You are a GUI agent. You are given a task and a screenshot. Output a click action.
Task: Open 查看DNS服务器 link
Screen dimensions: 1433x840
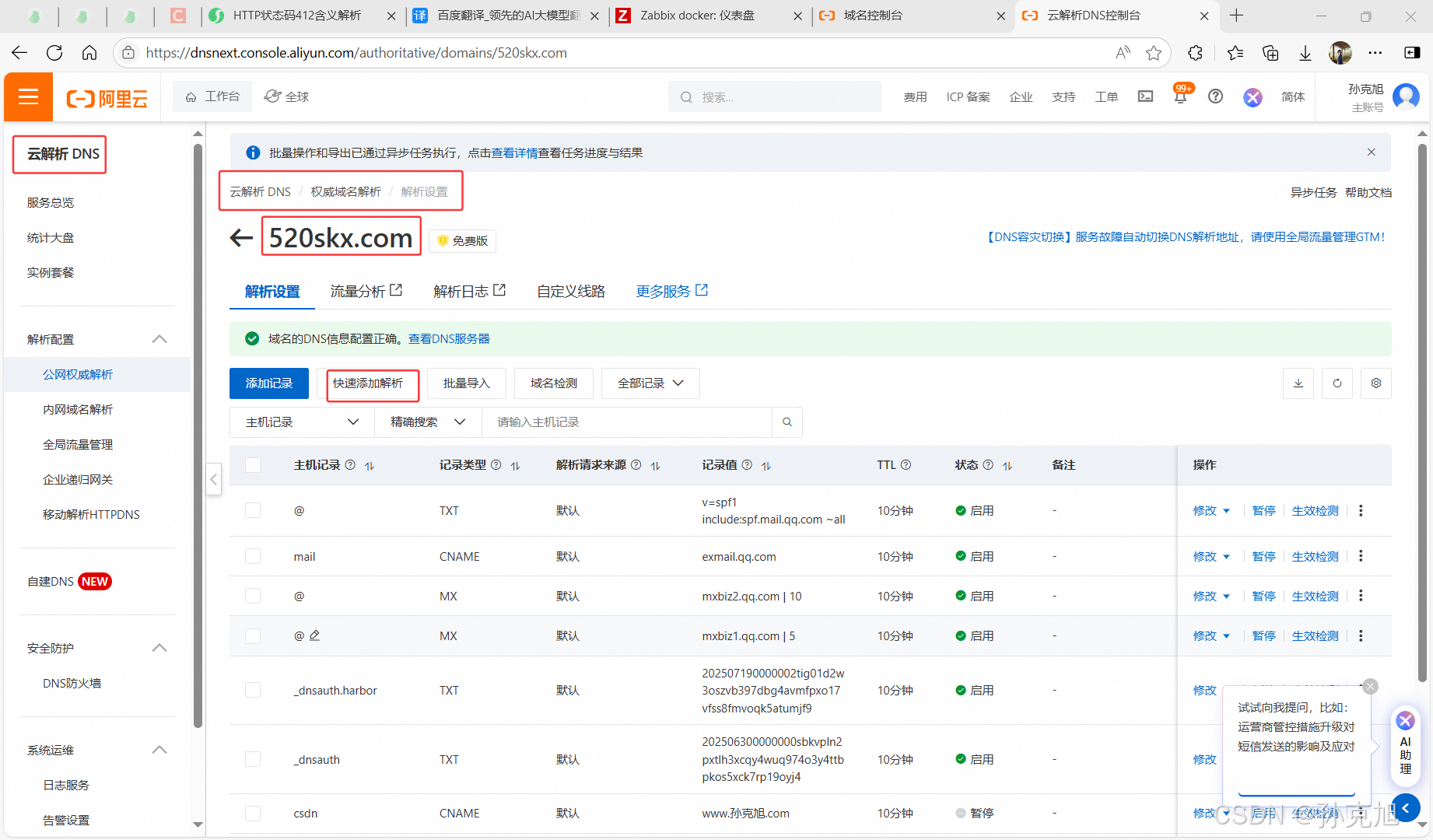pos(449,339)
